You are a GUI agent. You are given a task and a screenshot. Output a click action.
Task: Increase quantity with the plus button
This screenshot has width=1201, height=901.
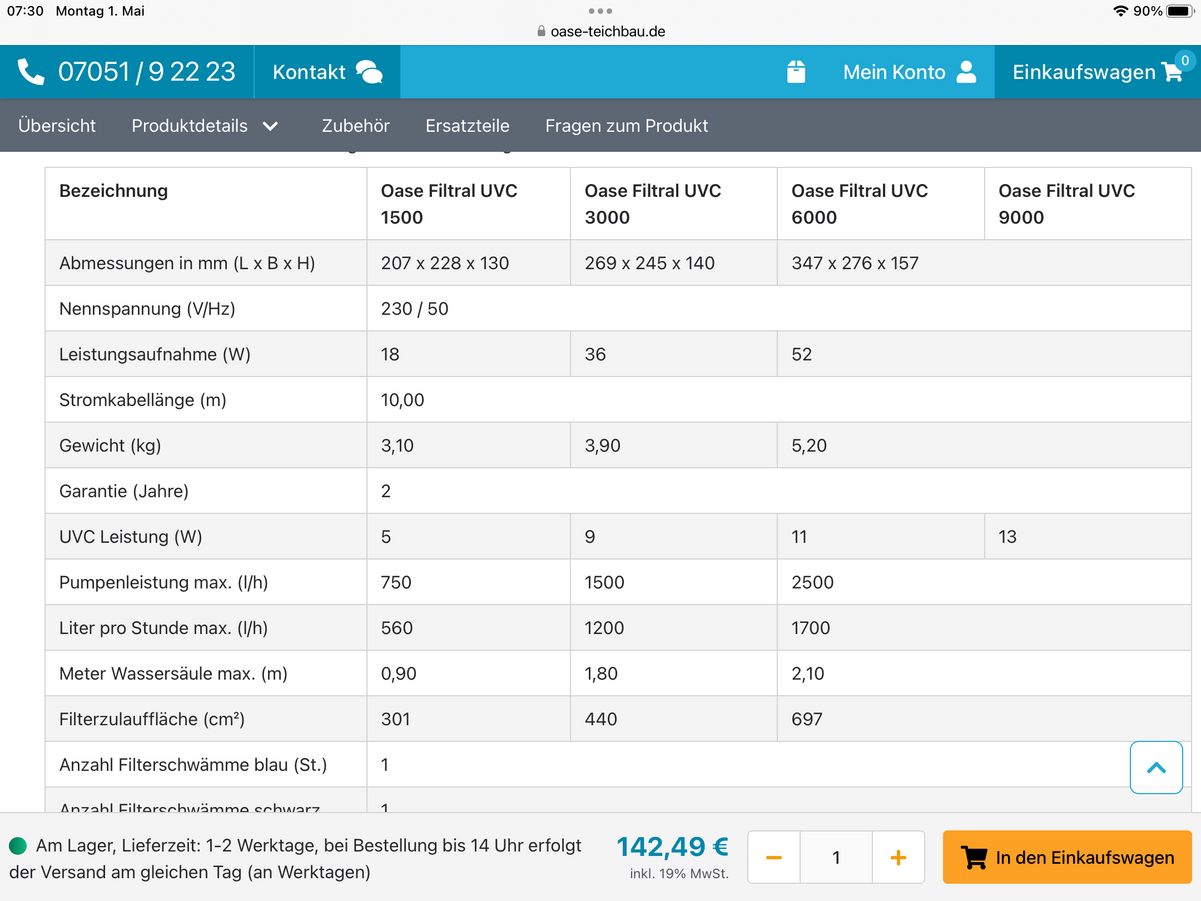[x=898, y=857]
